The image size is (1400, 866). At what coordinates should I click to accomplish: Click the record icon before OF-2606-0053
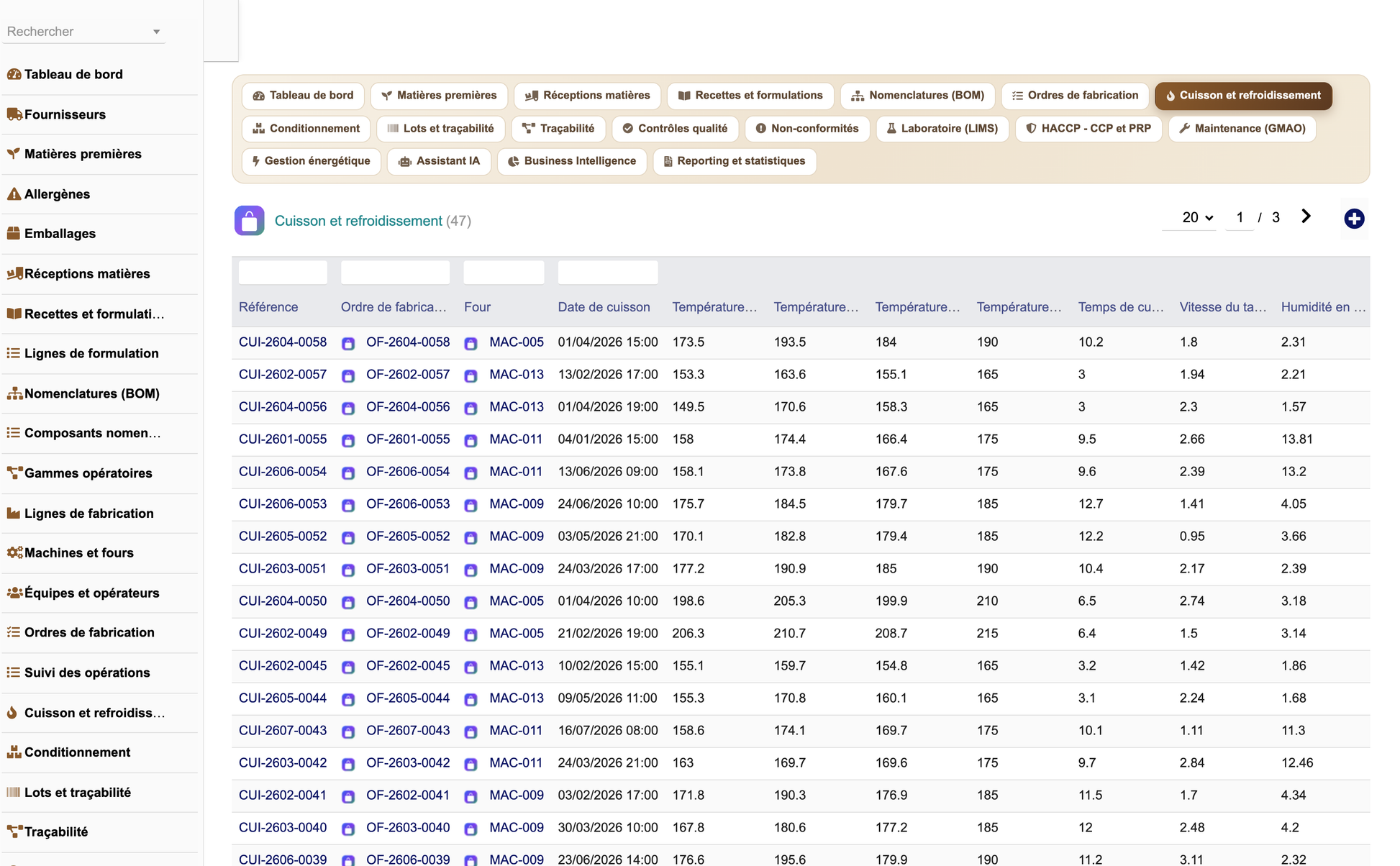coord(348,505)
